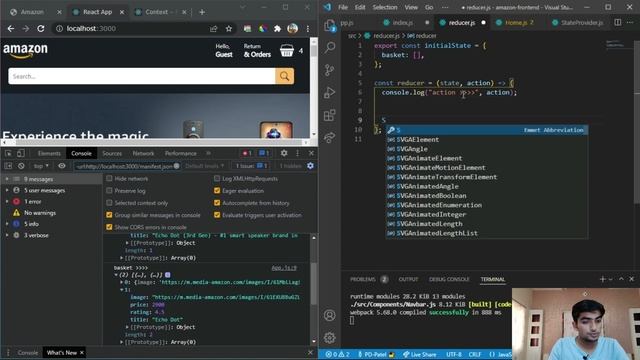Screen dimensions: 640x360
Task: Open Run and Debug view icon
Action: point(330,93)
